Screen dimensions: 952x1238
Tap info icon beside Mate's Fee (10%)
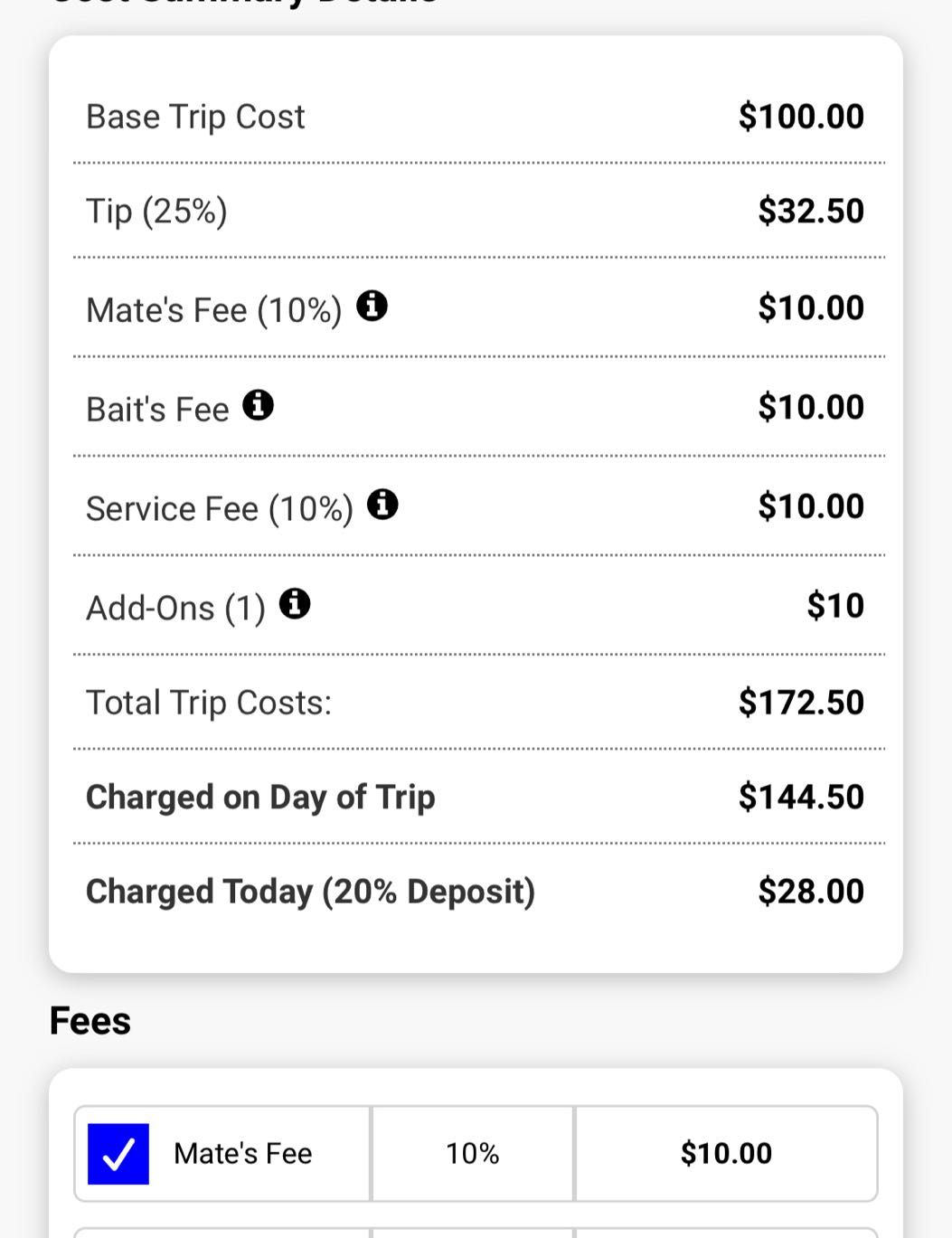372,307
